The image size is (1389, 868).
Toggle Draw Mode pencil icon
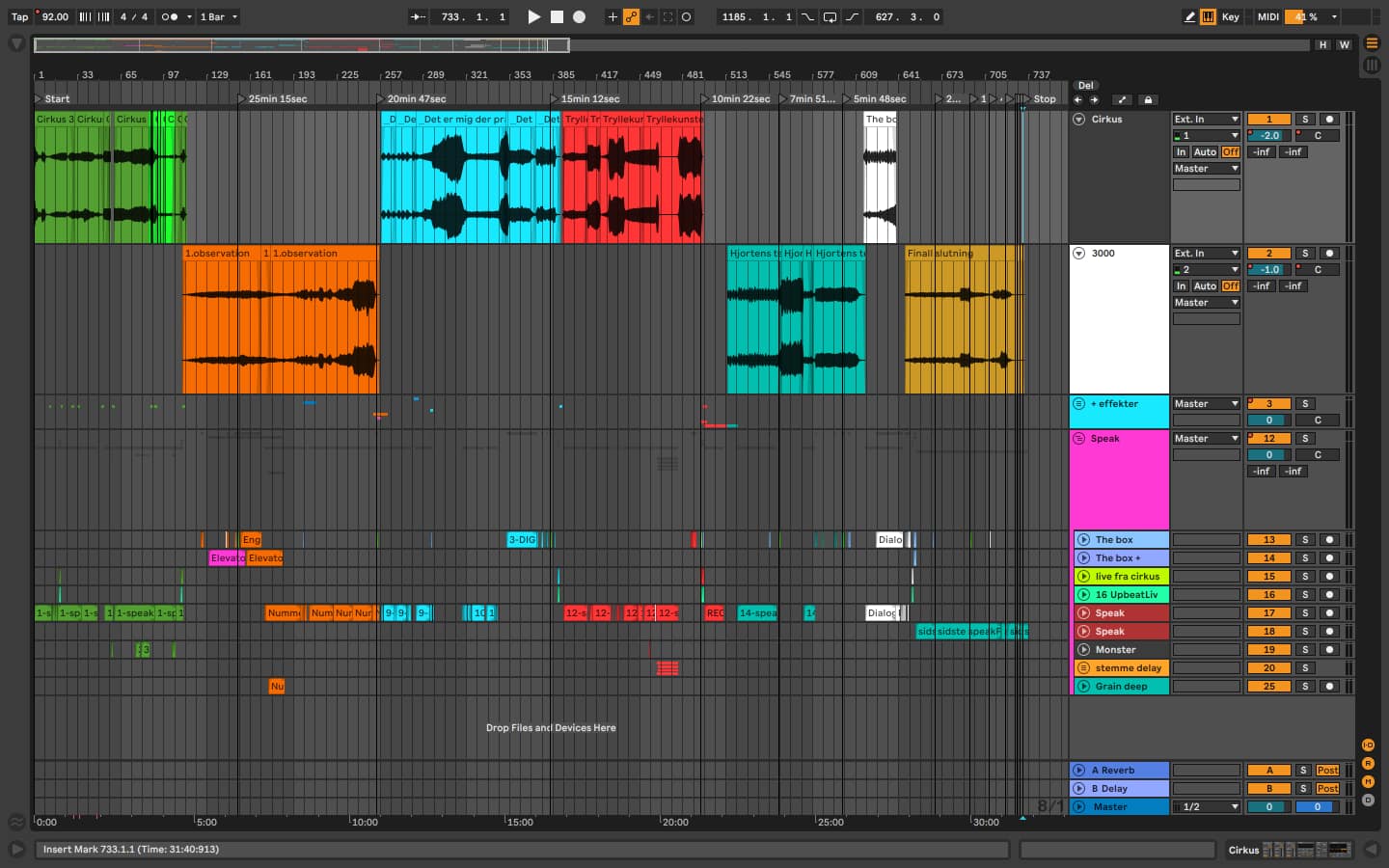coord(1189,16)
